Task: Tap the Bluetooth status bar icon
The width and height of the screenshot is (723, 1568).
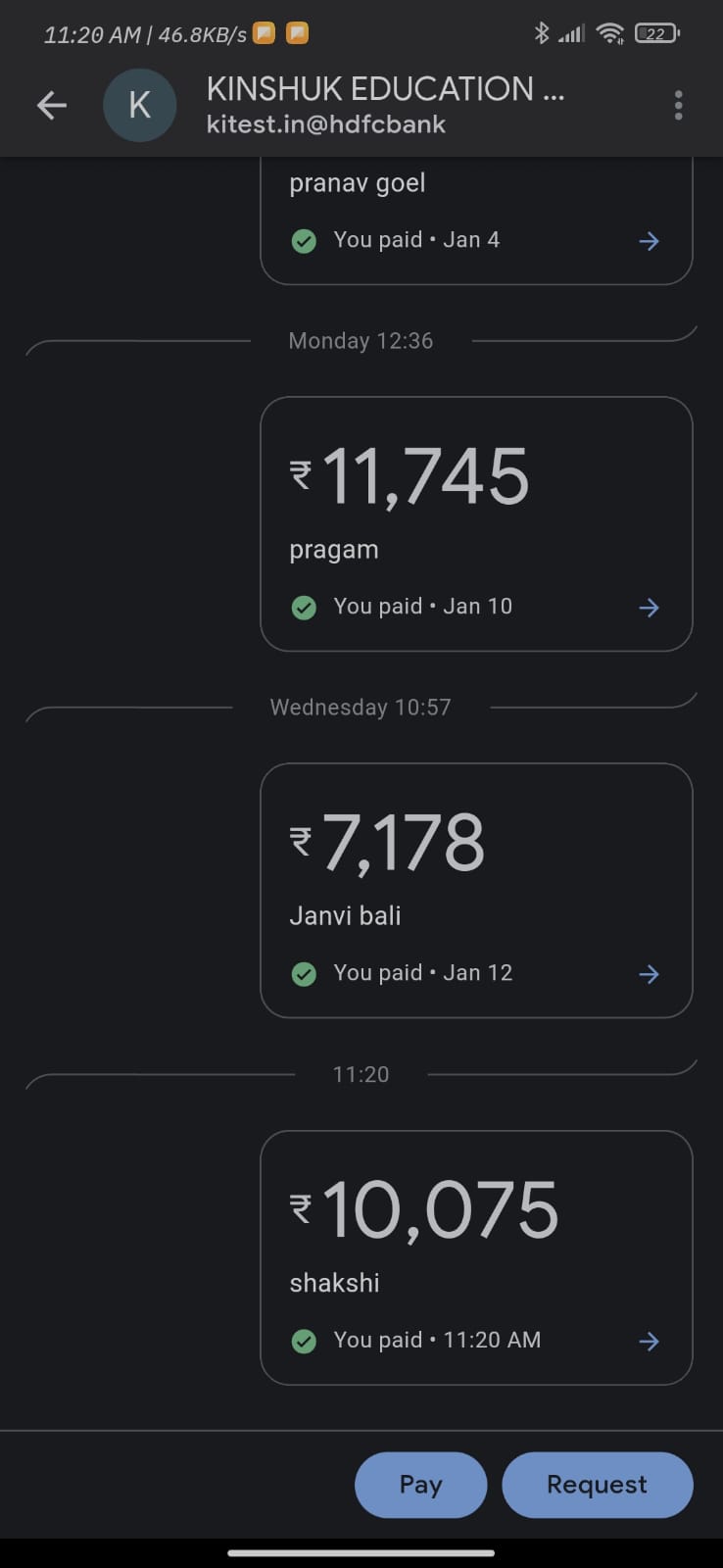Action: pos(541,33)
